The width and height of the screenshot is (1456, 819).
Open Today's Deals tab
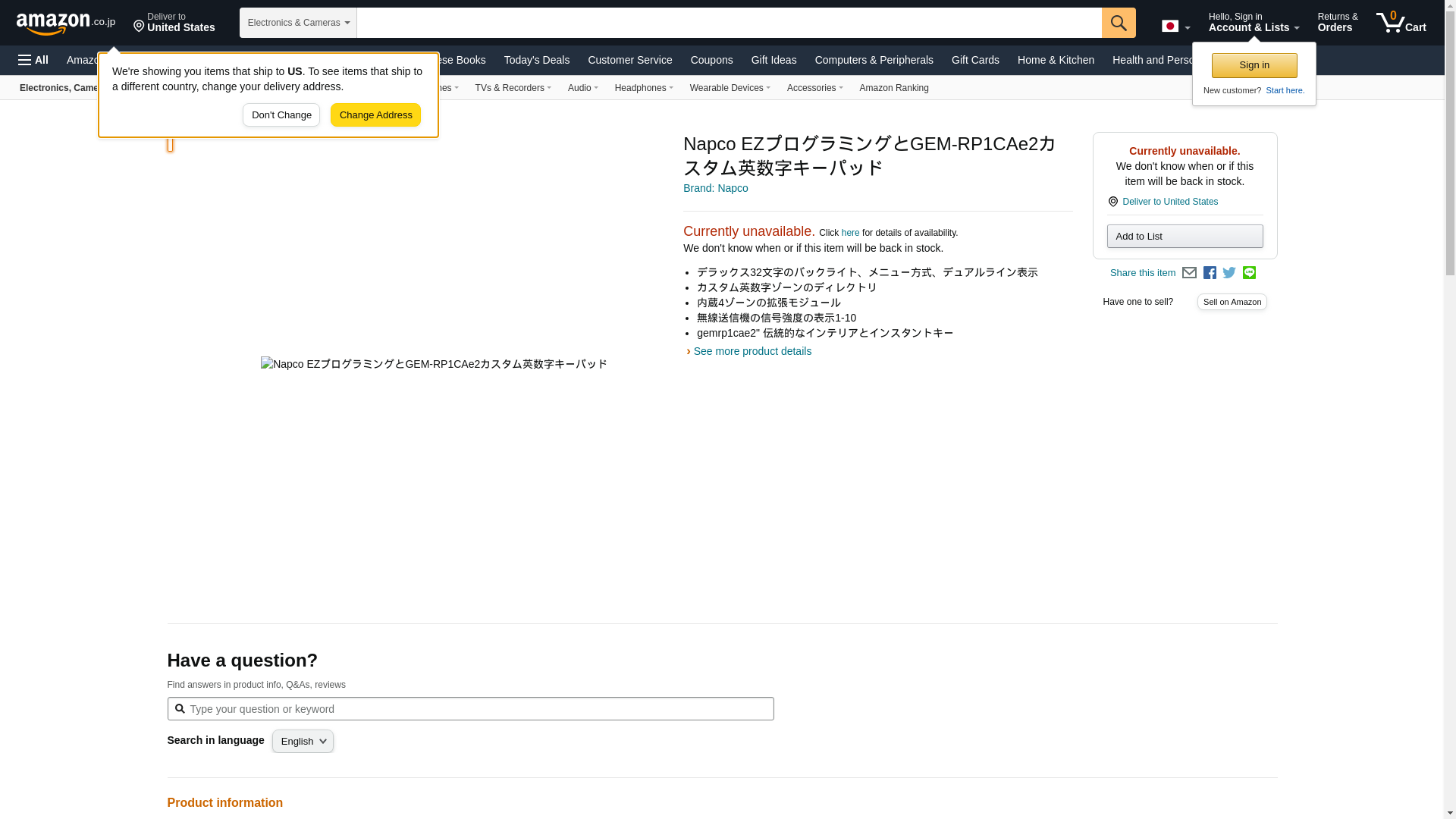[536, 60]
